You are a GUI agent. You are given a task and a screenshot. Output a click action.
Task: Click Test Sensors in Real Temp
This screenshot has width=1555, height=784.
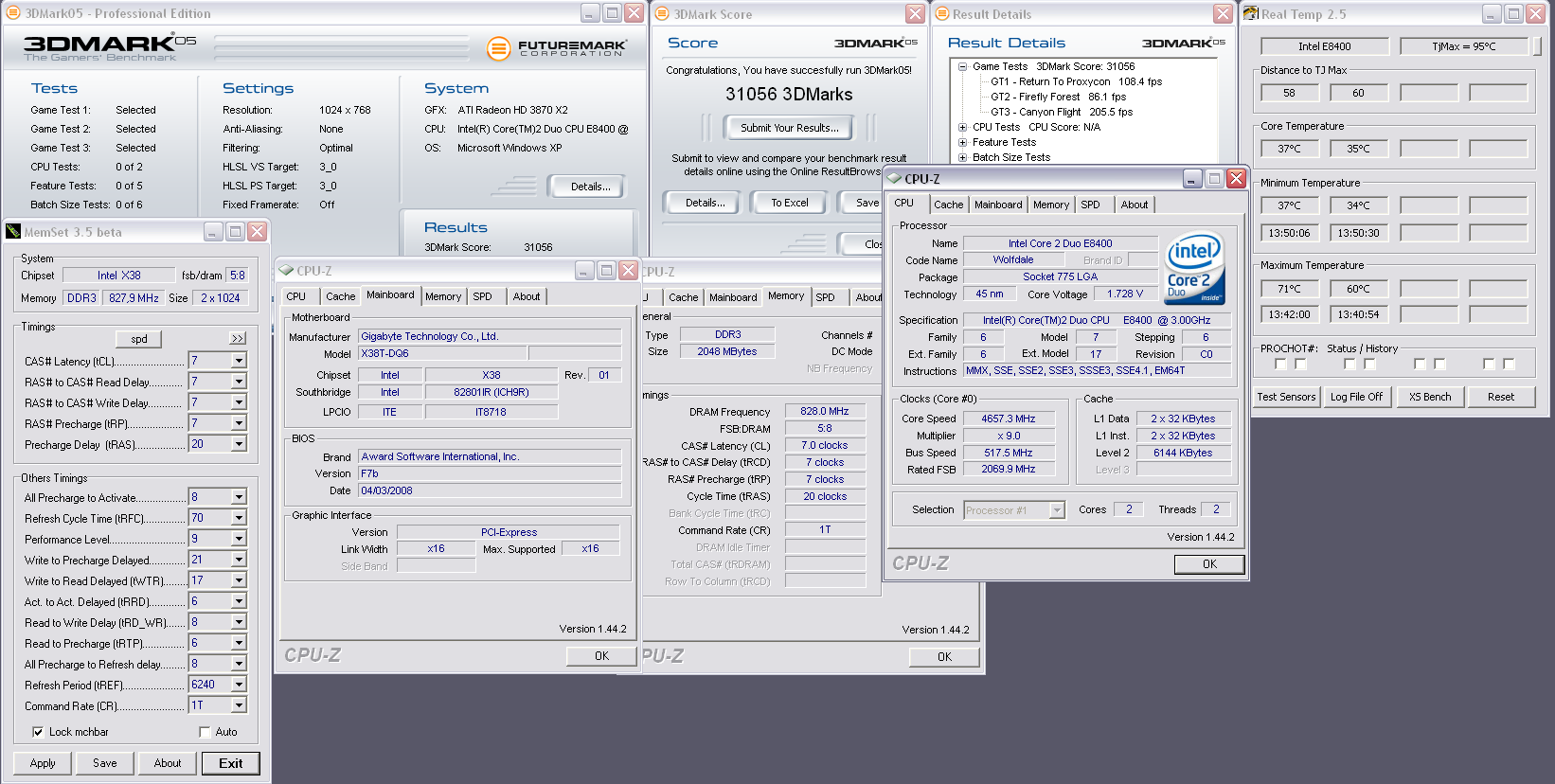(x=1286, y=397)
